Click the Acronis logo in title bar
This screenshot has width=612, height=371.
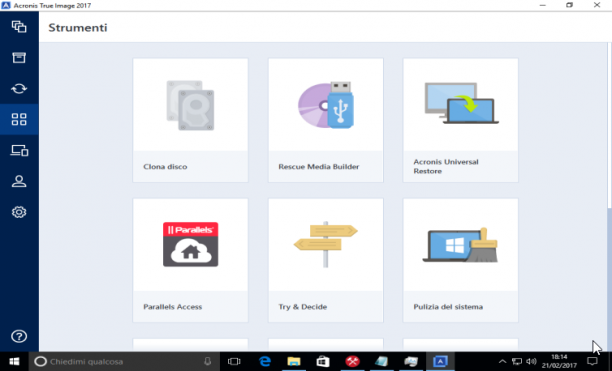click(6, 5)
